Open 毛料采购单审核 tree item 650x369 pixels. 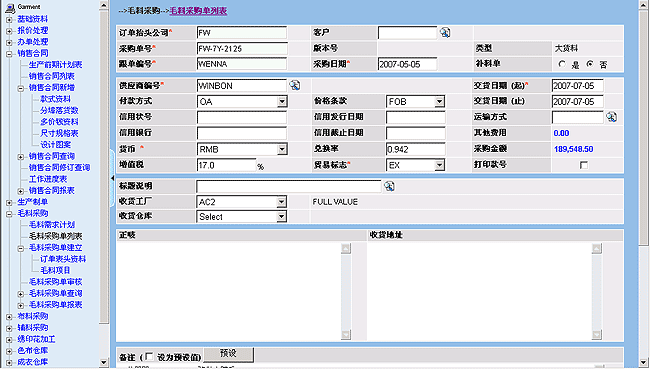coord(56,282)
